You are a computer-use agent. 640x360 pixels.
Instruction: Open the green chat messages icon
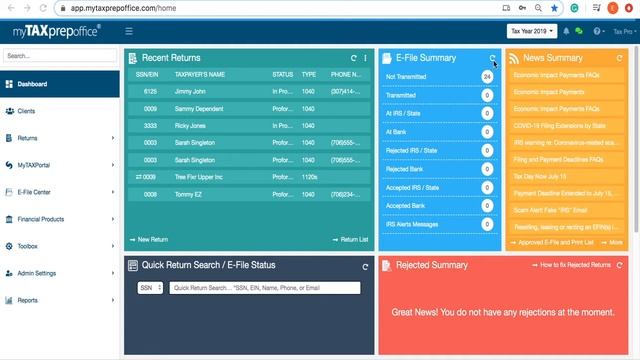coord(579,31)
